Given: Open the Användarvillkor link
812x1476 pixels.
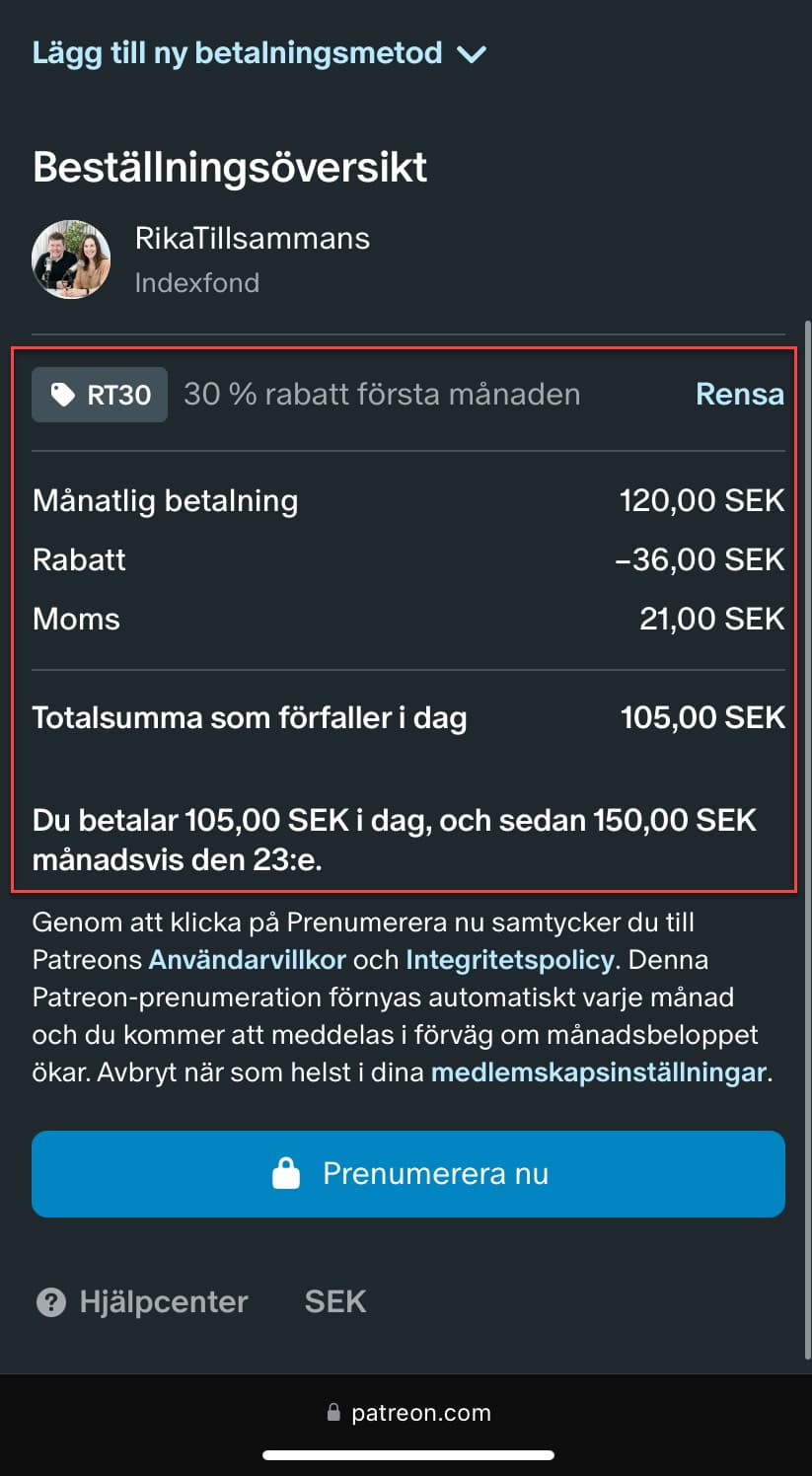Looking at the screenshot, I should point(247,959).
